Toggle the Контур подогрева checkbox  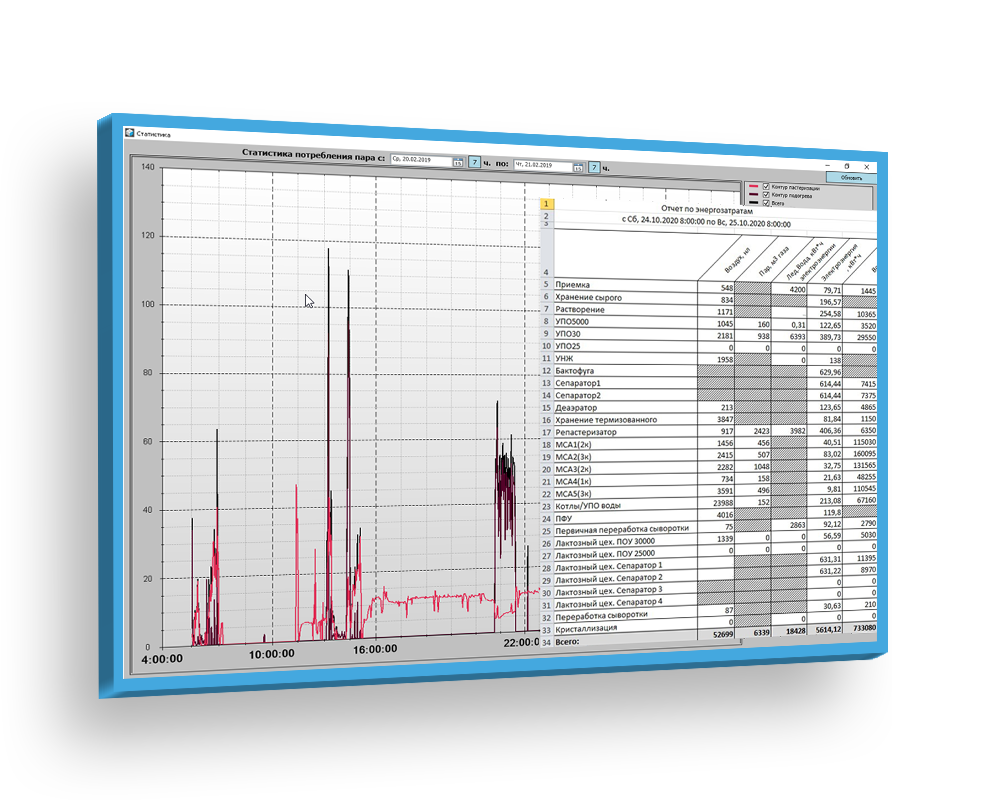point(766,195)
